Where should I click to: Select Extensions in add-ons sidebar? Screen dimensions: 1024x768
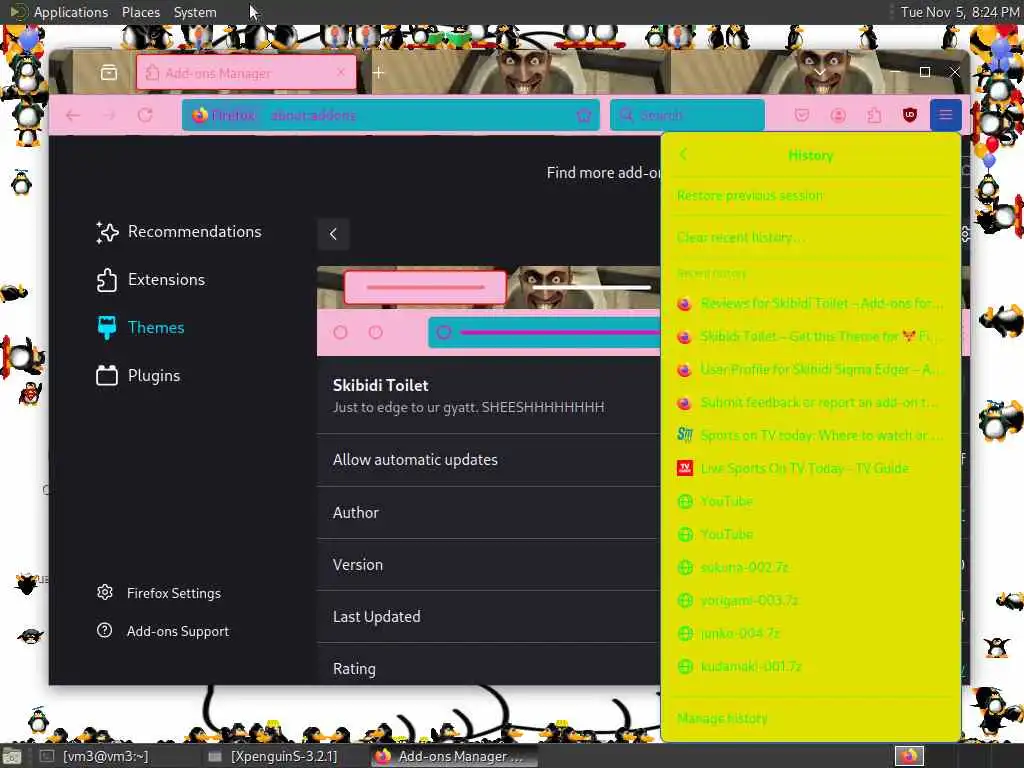pos(150,280)
